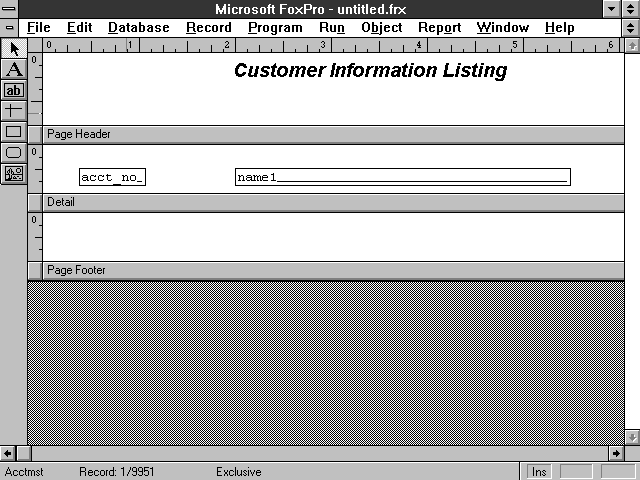Open the document window control menu box
The image size is (640, 480).
pos(9,28)
